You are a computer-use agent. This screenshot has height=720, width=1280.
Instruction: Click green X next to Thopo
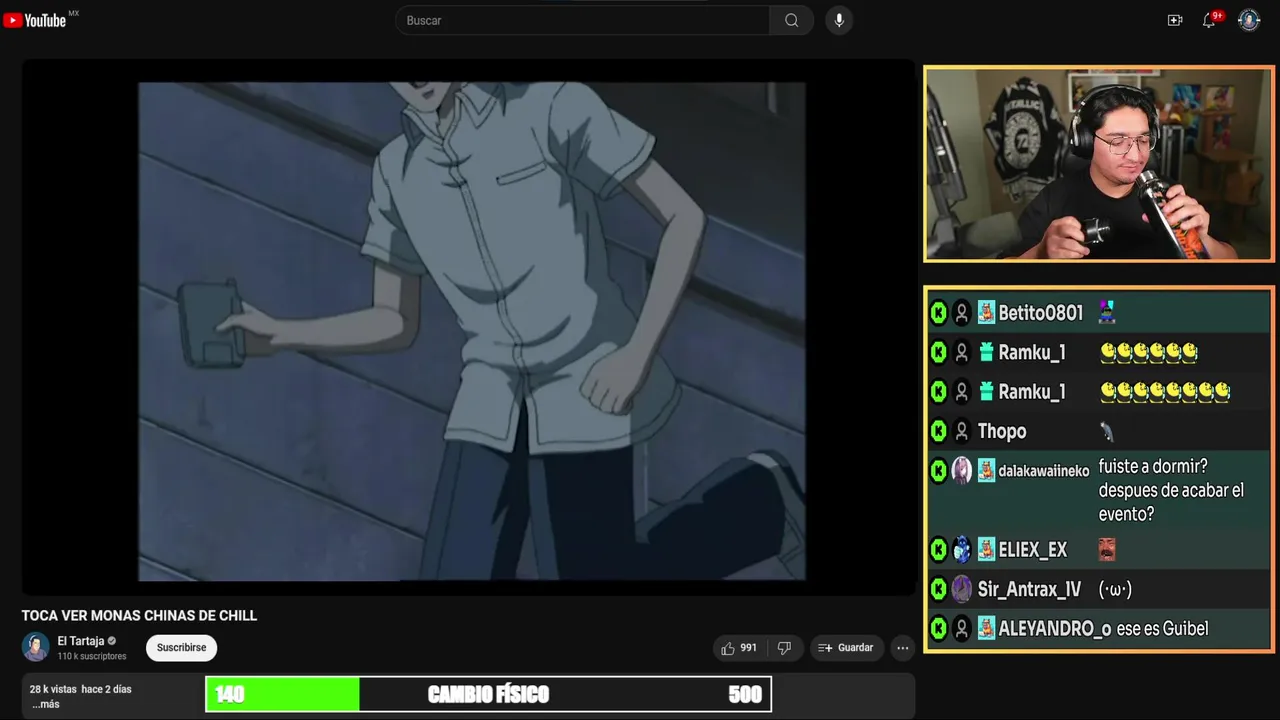point(939,431)
